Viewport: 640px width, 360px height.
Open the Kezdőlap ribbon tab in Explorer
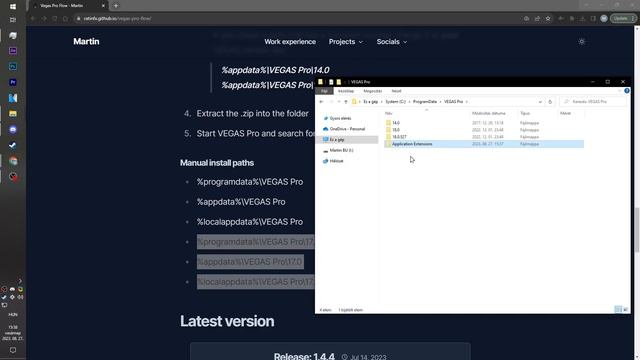coord(345,91)
